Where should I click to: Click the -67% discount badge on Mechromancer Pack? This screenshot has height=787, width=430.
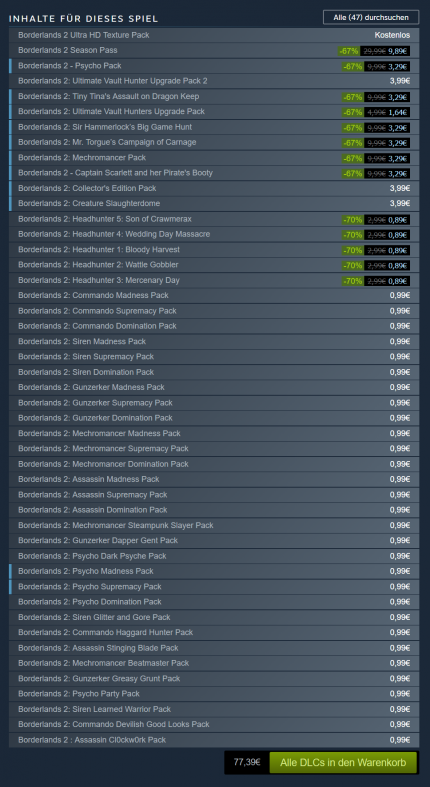tap(352, 158)
